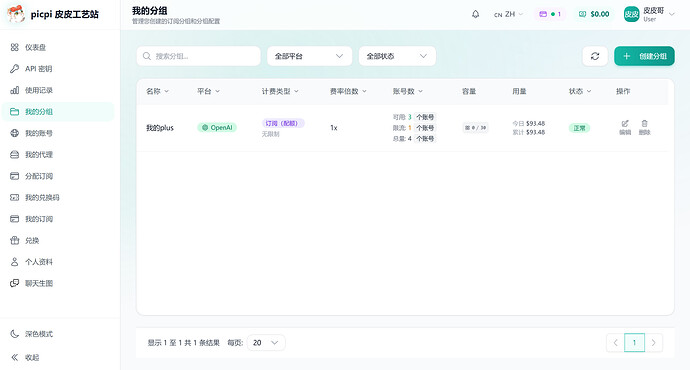Select page 1 in pagination
The image size is (690, 370).
click(x=634, y=343)
